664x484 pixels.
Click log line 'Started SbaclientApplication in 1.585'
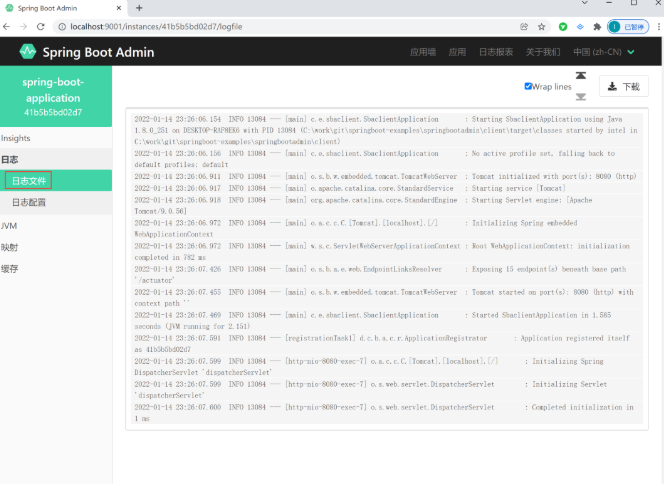[387, 321]
